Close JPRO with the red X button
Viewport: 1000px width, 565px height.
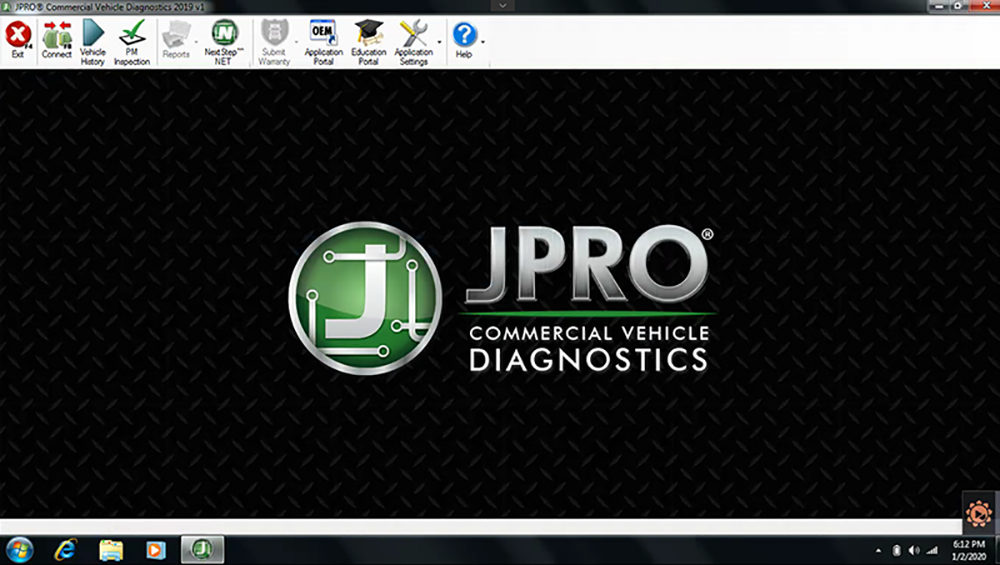(x=984, y=6)
